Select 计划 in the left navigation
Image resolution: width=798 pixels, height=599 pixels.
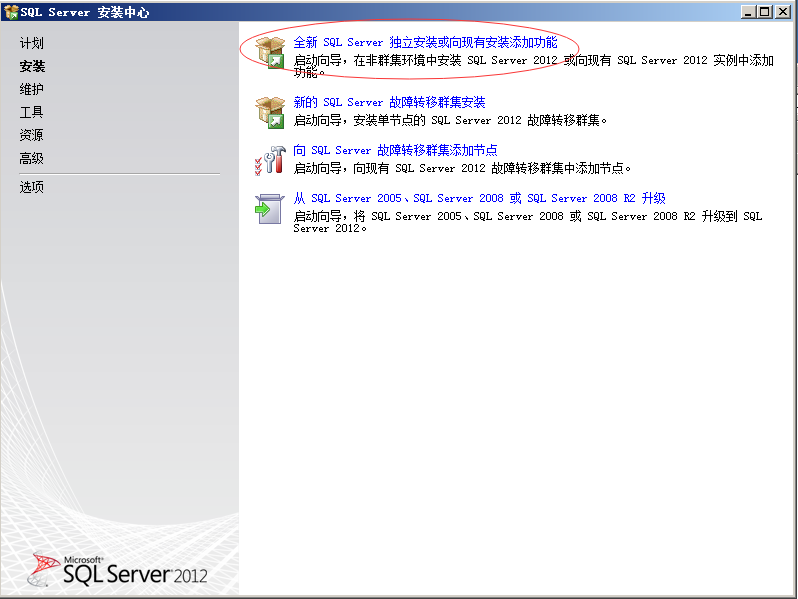coord(32,43)
